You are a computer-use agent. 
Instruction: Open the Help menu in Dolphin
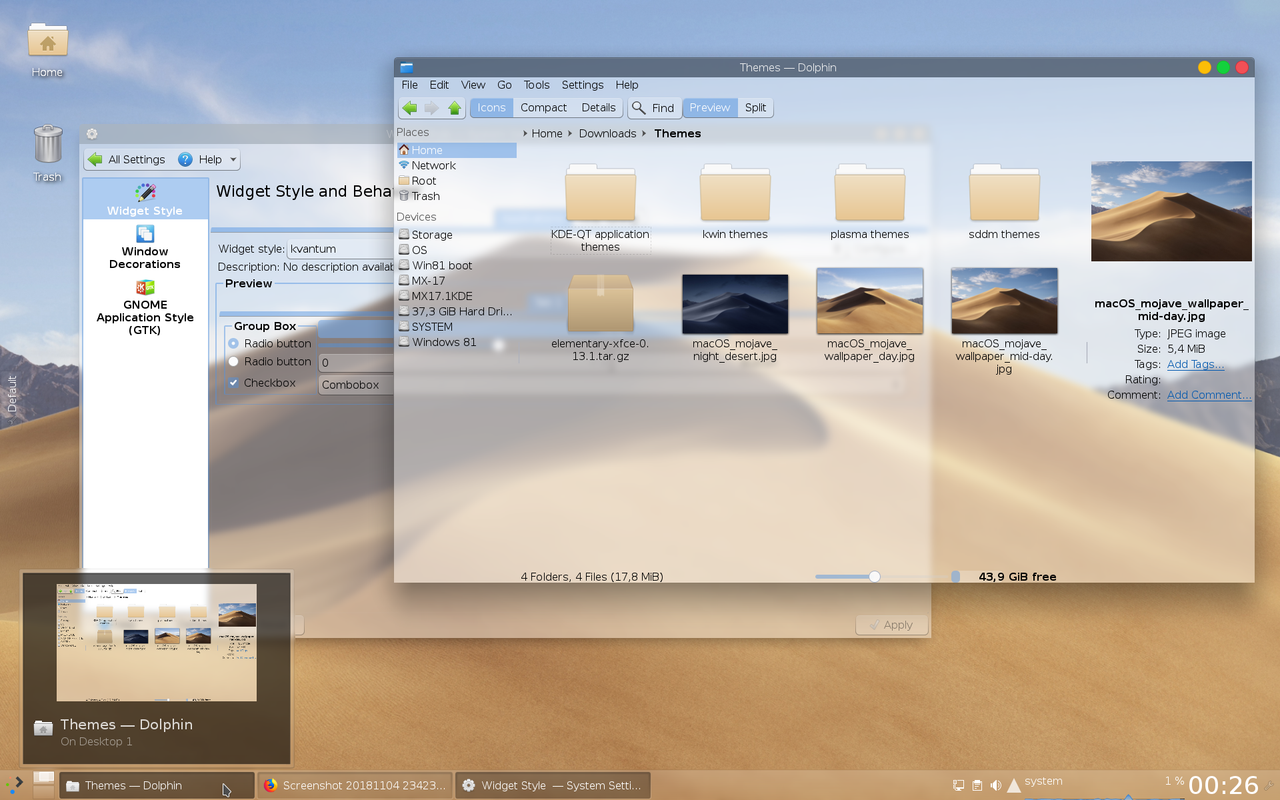click(x=627, y=85)
